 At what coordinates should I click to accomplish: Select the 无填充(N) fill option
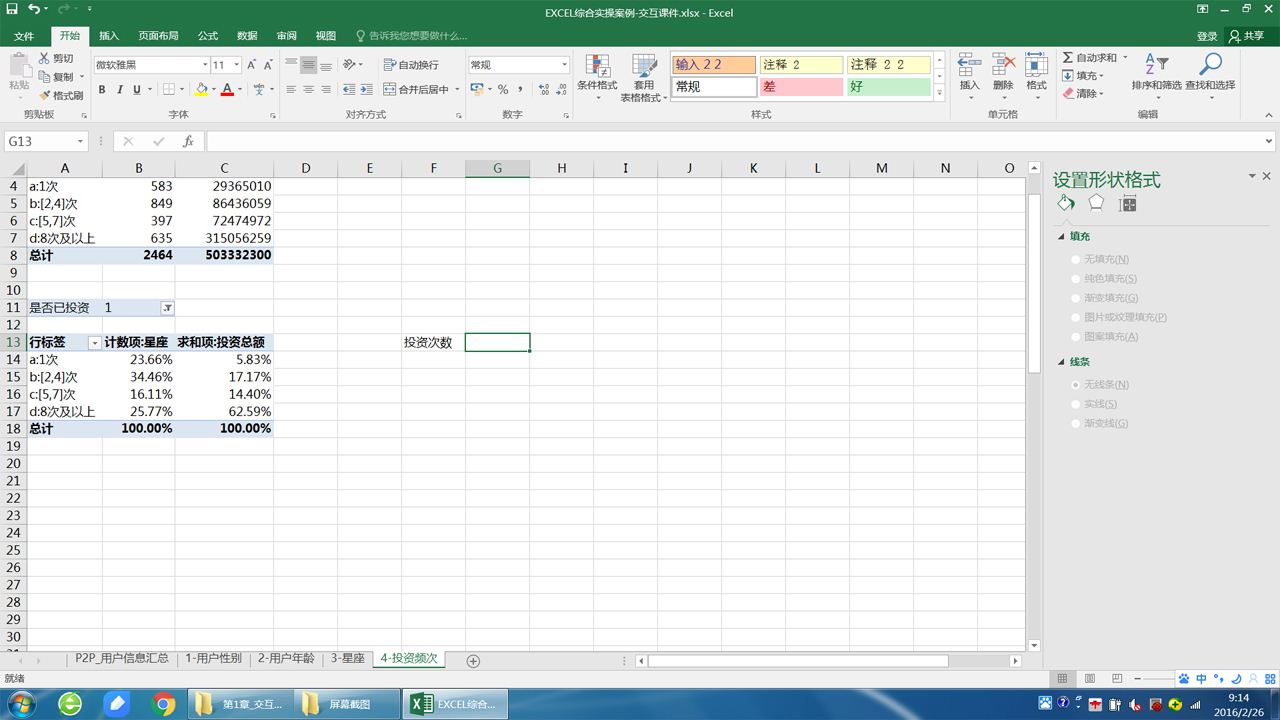pyautogui.click(x=1099, y=259)
